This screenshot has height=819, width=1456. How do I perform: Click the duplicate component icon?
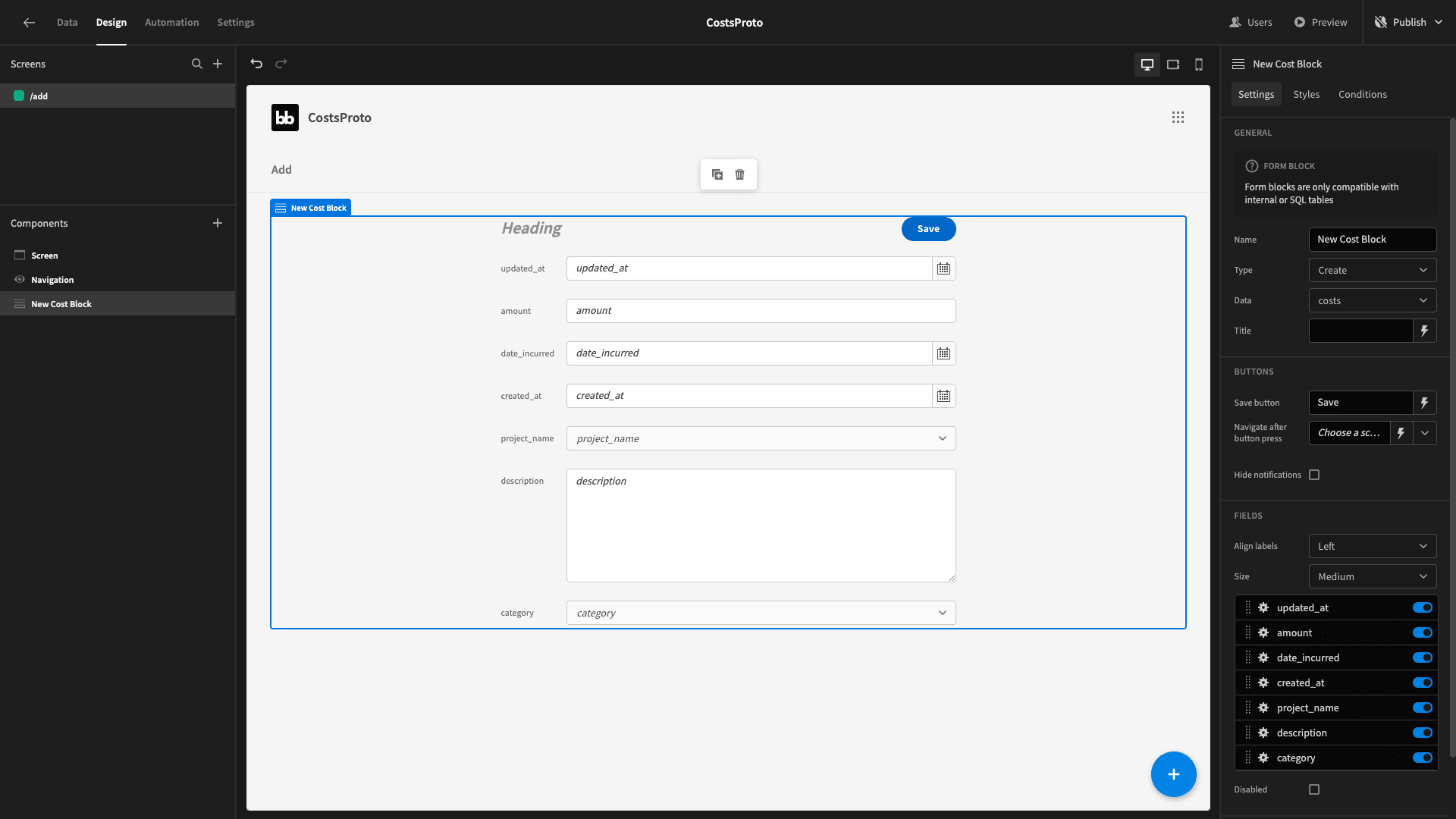(717, 174)
